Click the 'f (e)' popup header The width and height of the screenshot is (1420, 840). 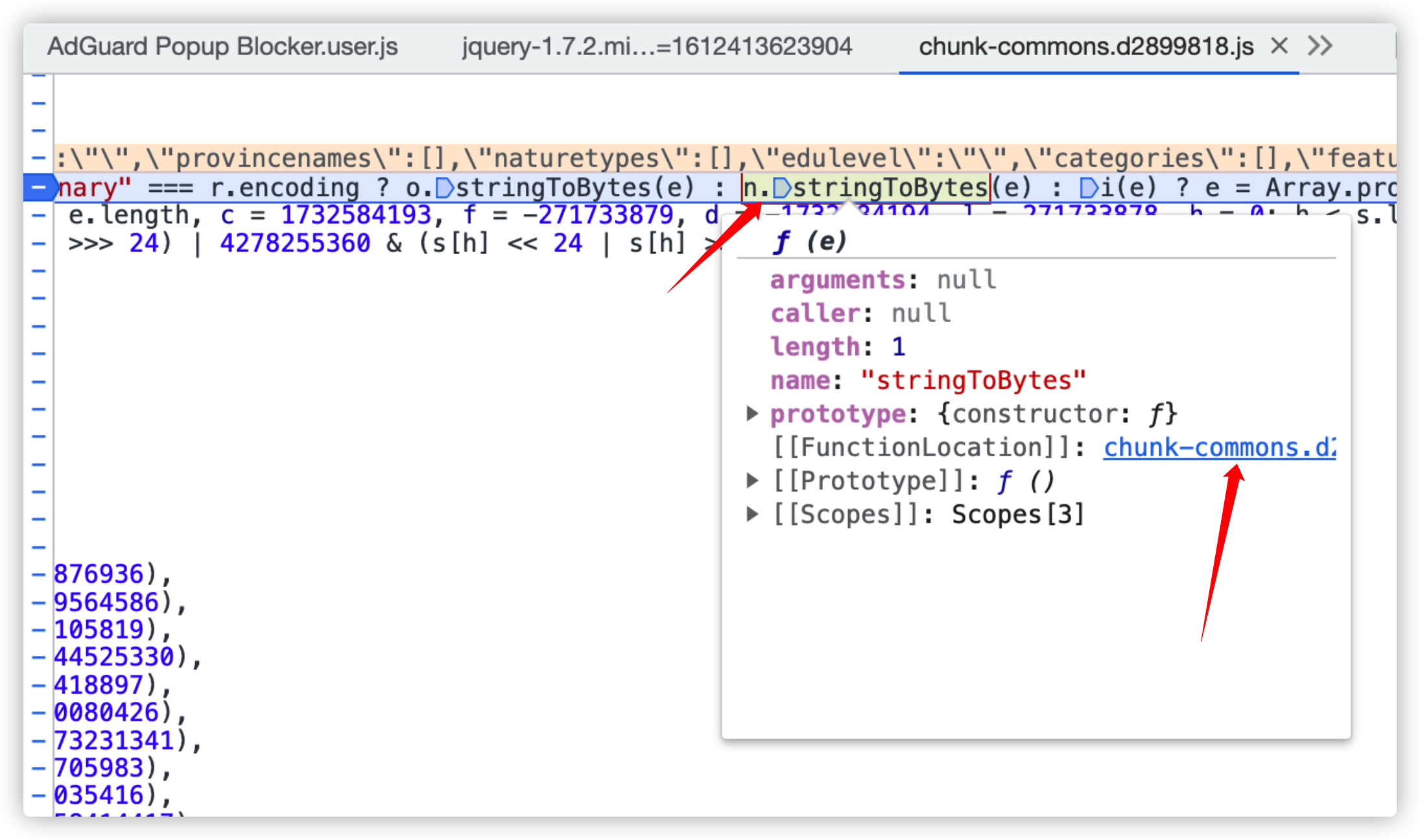point(810,242)
